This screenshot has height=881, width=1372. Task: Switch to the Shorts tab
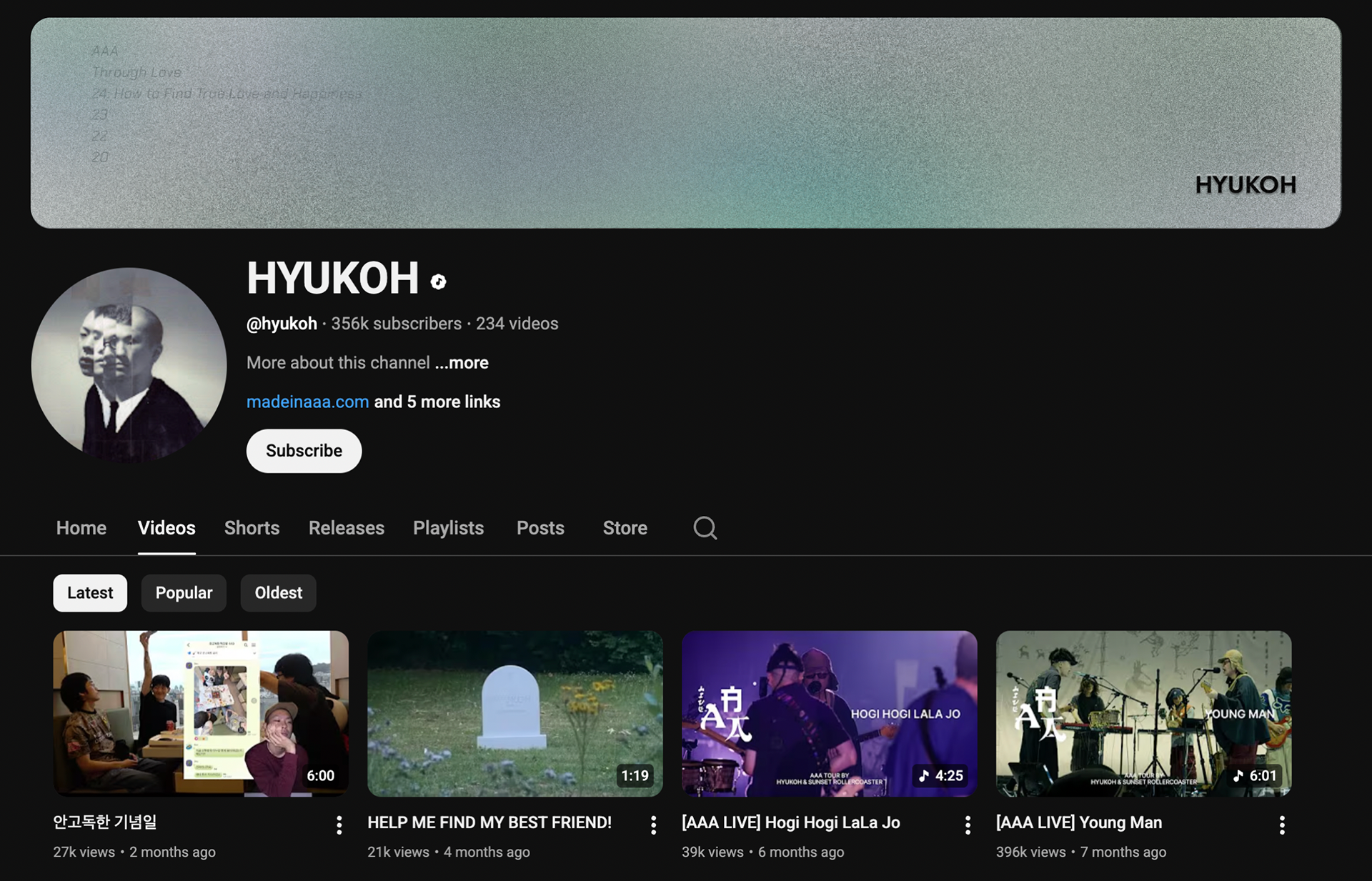pyautogui.click(x=252, y=528)
